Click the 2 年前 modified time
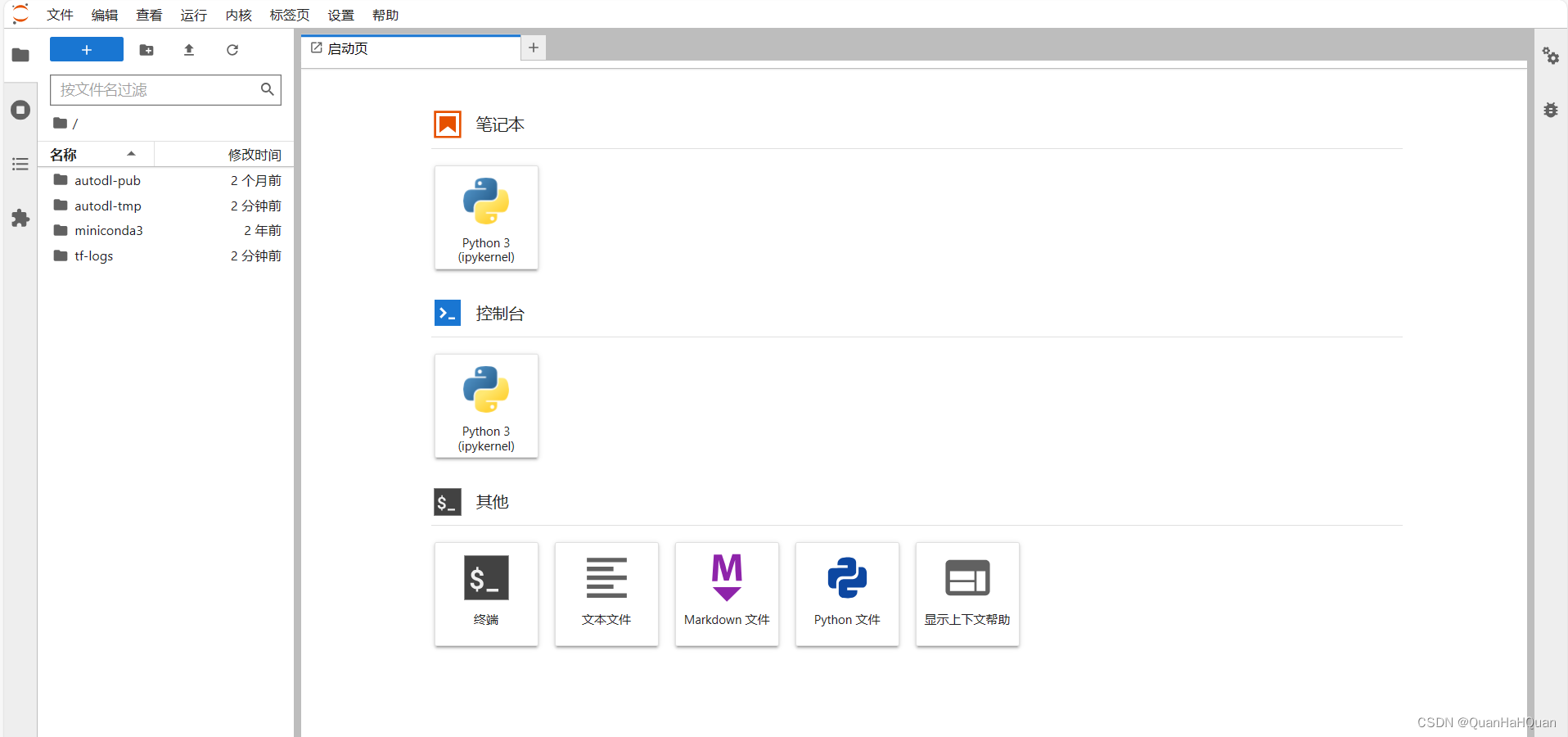 click(x=263, y=230)
